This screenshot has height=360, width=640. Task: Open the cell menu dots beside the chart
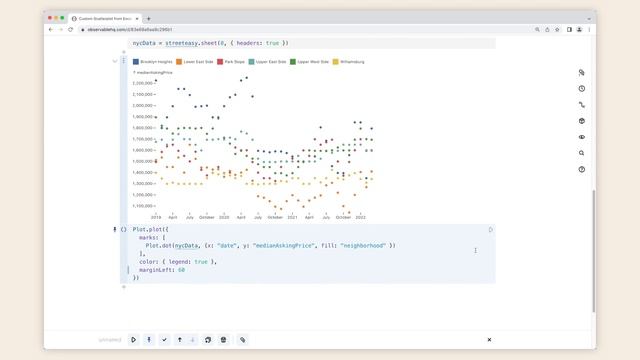[124, 60]
